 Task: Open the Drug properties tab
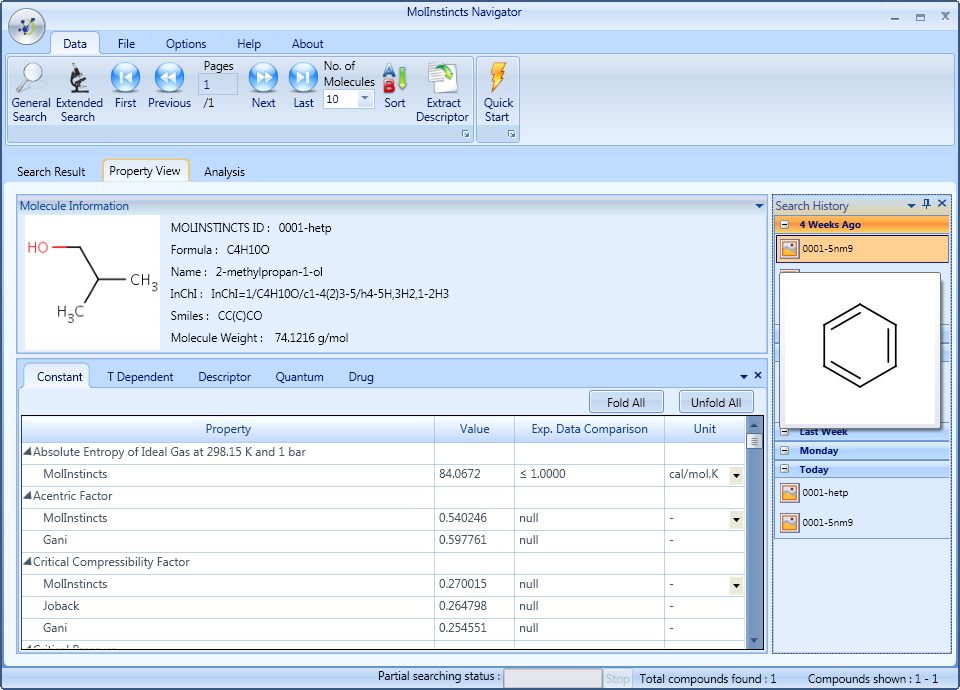[x=361, y=377]
